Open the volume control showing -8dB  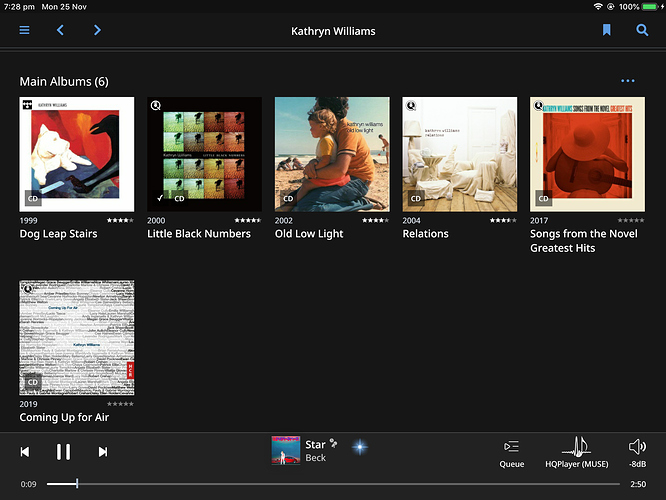click(x=637, y=454)
